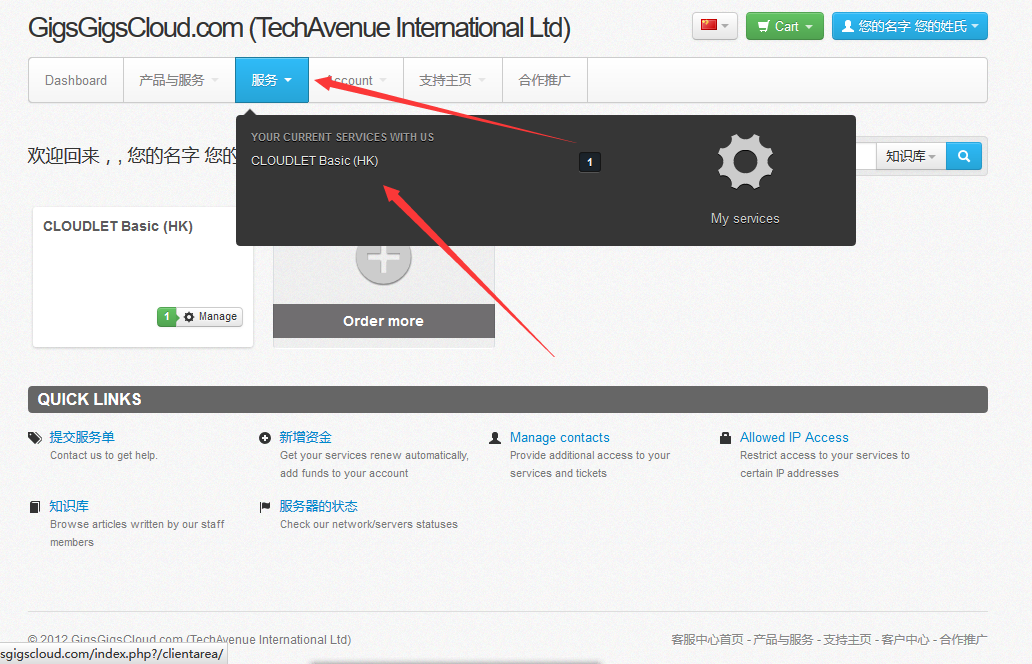The image size is (1032, 664).
Task: Click the tag icon beside 提交服务单
Action: click(x=35, y=438)
